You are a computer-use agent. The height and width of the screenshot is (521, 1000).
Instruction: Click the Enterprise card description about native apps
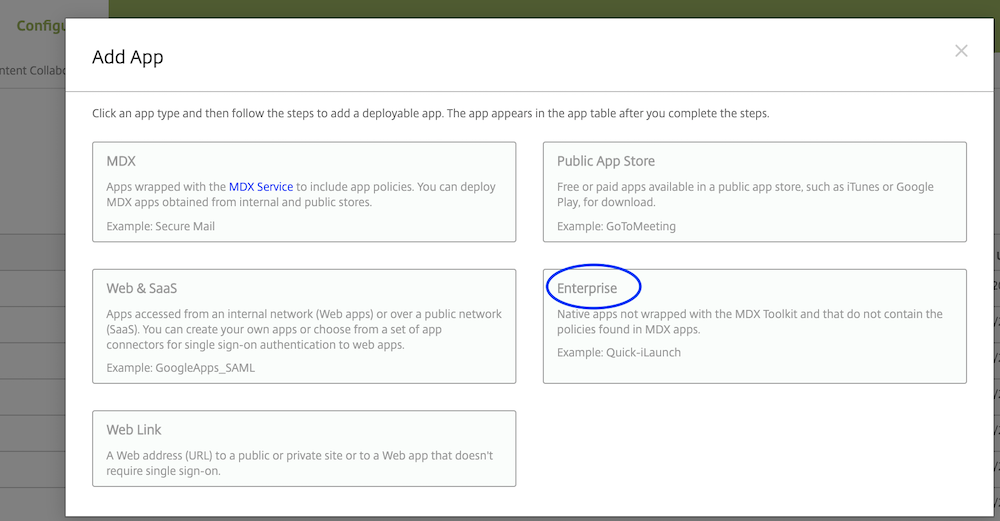(x=749, y=321)
